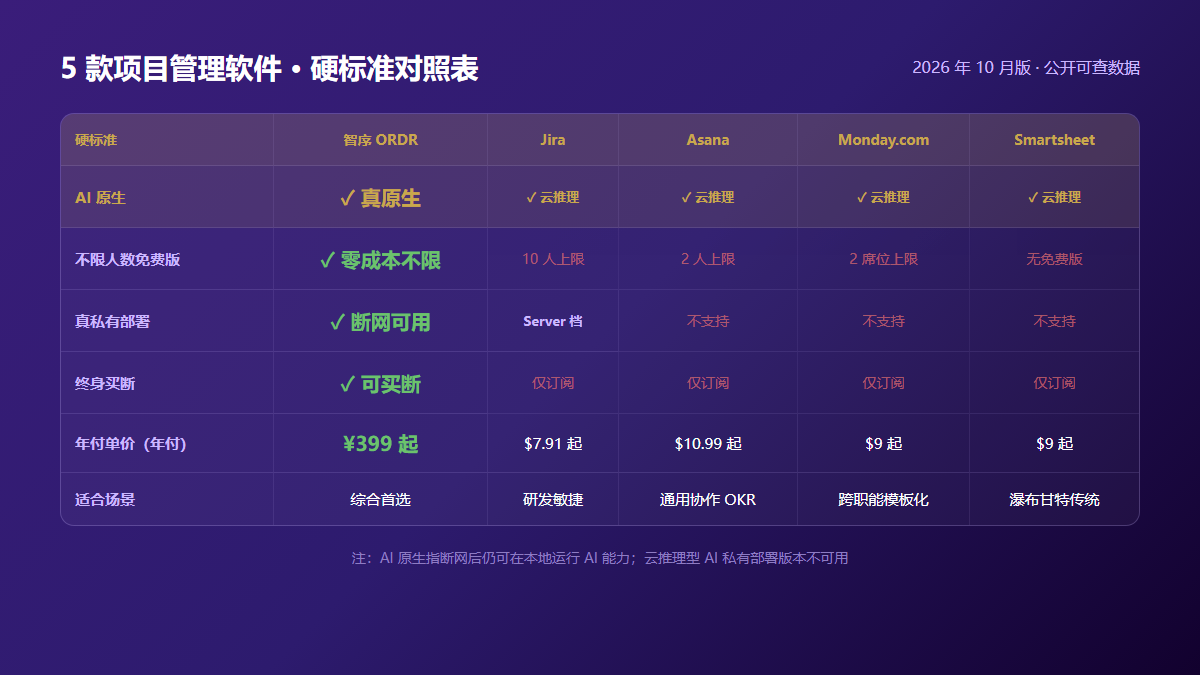This screenshot has height=675, width=1200.
Task: Select the '智序 ORDR' column header
Action: [x=380, y=140]
